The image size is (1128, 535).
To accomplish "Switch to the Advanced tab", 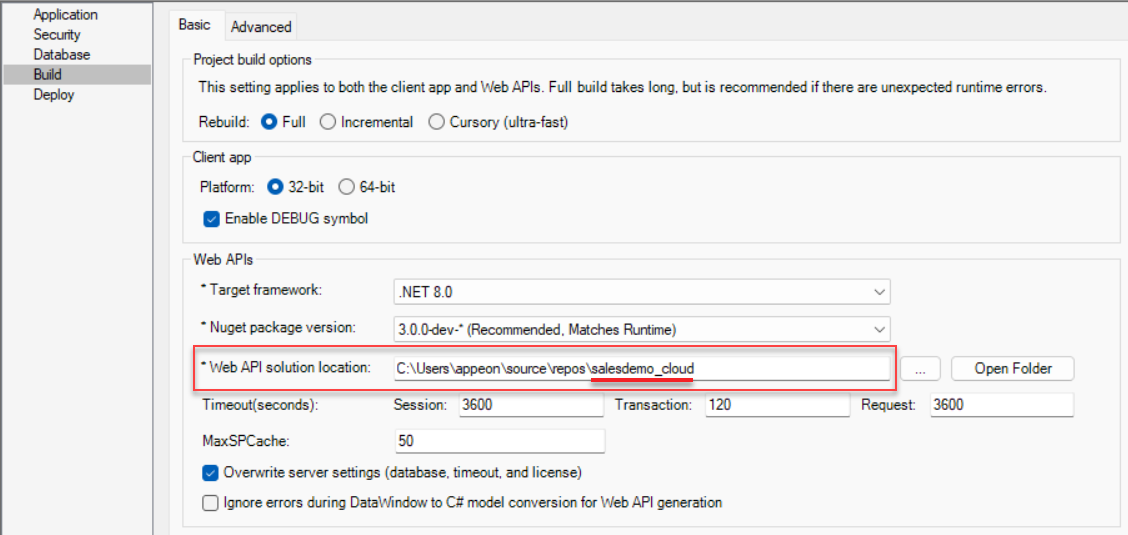I will point(260,27).
